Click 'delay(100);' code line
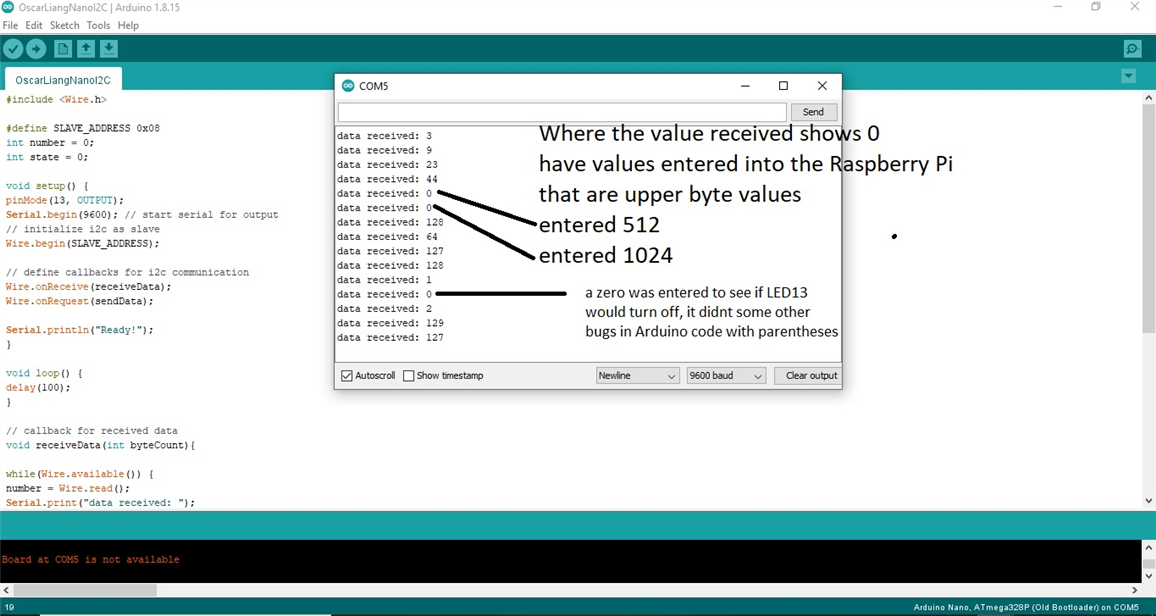1156x616 pixels. point(38,388)
